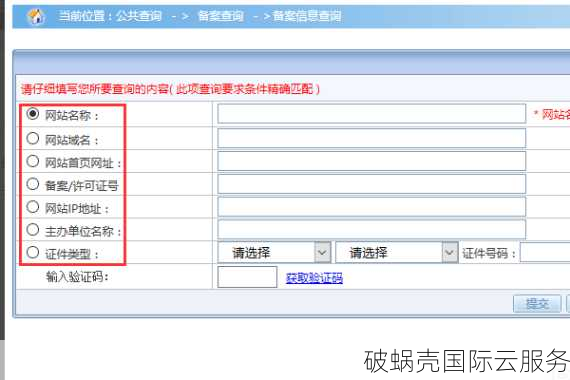Click 备案信息查询 in the breadcrumb

click(306, 16)
